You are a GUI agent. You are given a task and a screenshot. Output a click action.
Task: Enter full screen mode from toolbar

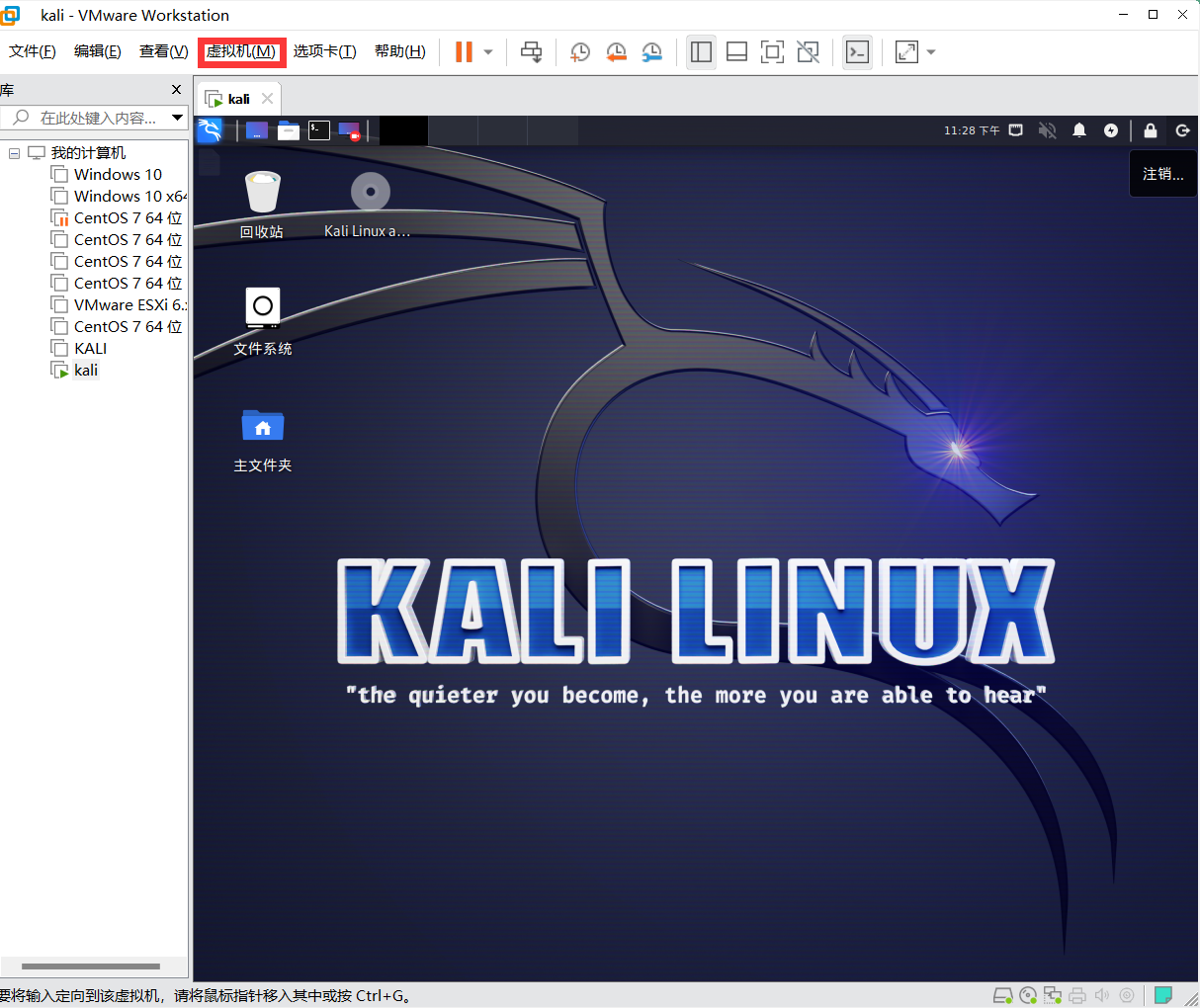772,52
